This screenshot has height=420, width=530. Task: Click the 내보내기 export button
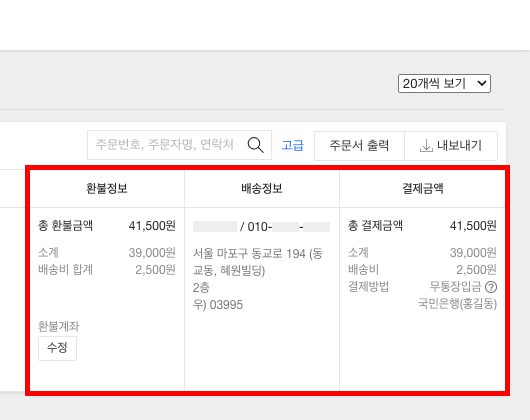pyautogui.click(x=451, y=146)
